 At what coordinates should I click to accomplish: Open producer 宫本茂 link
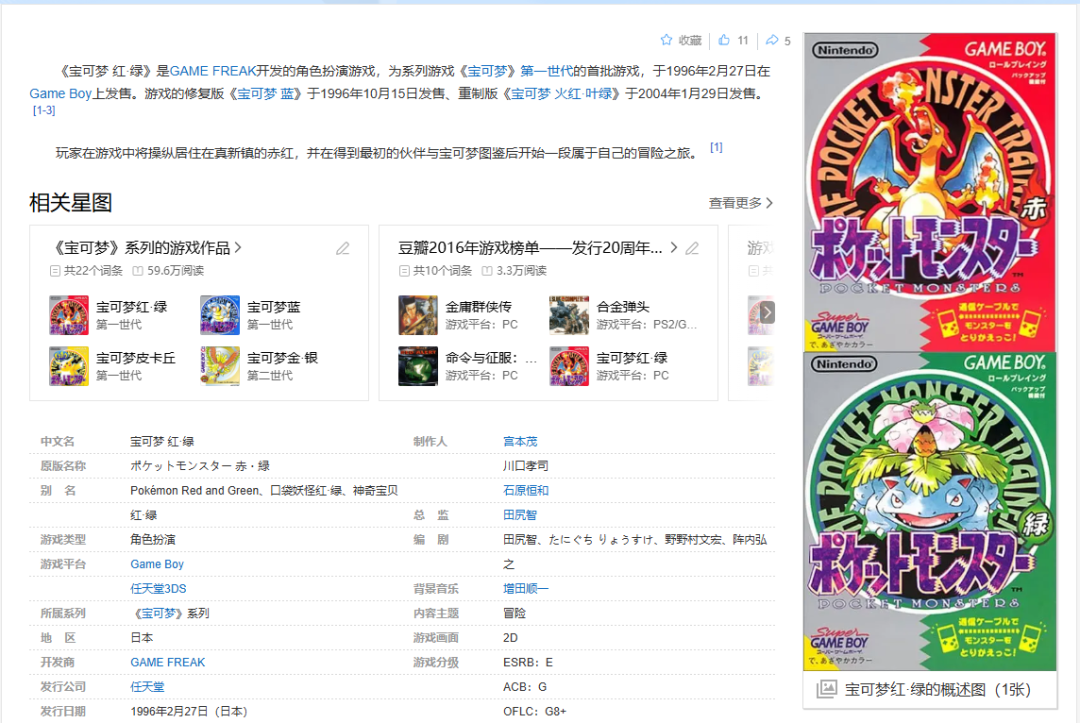tap(520, 441)
